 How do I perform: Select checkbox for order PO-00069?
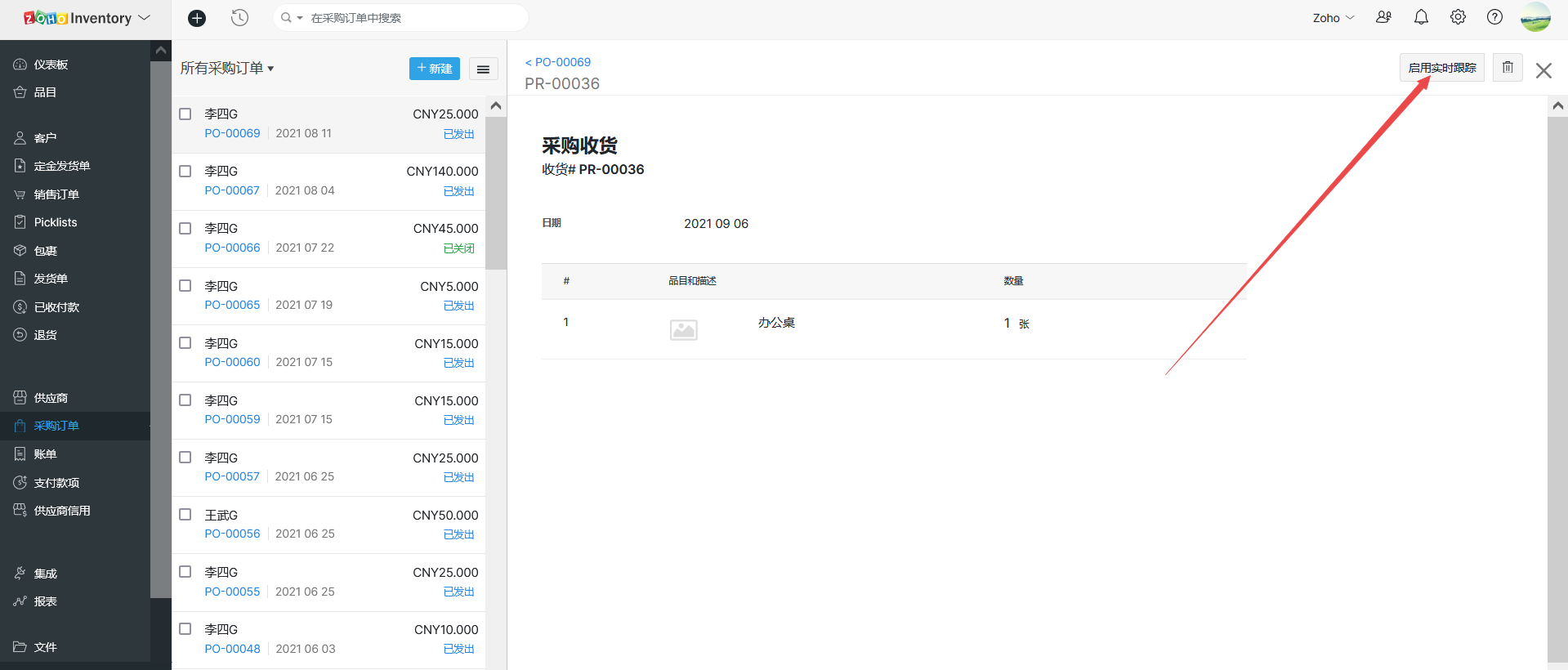(185, 114)
